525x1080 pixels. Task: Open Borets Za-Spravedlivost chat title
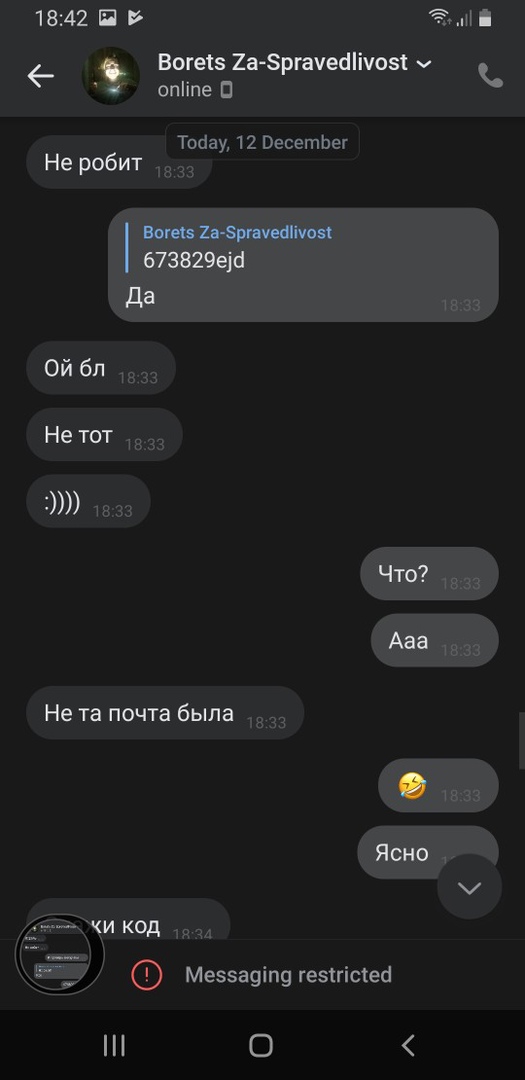(282, 63)
